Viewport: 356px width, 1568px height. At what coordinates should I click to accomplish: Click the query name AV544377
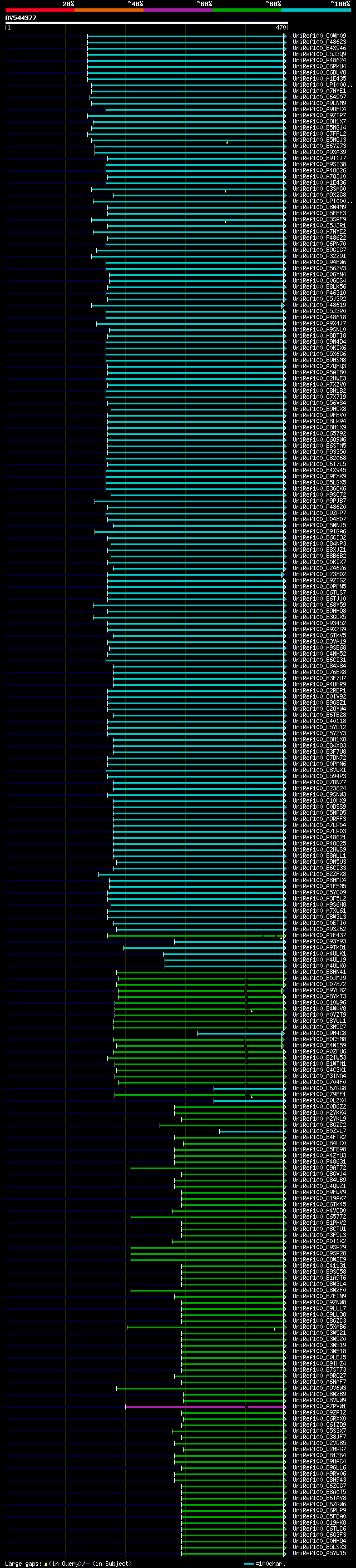pyautogui.click(x=21, y=18)
